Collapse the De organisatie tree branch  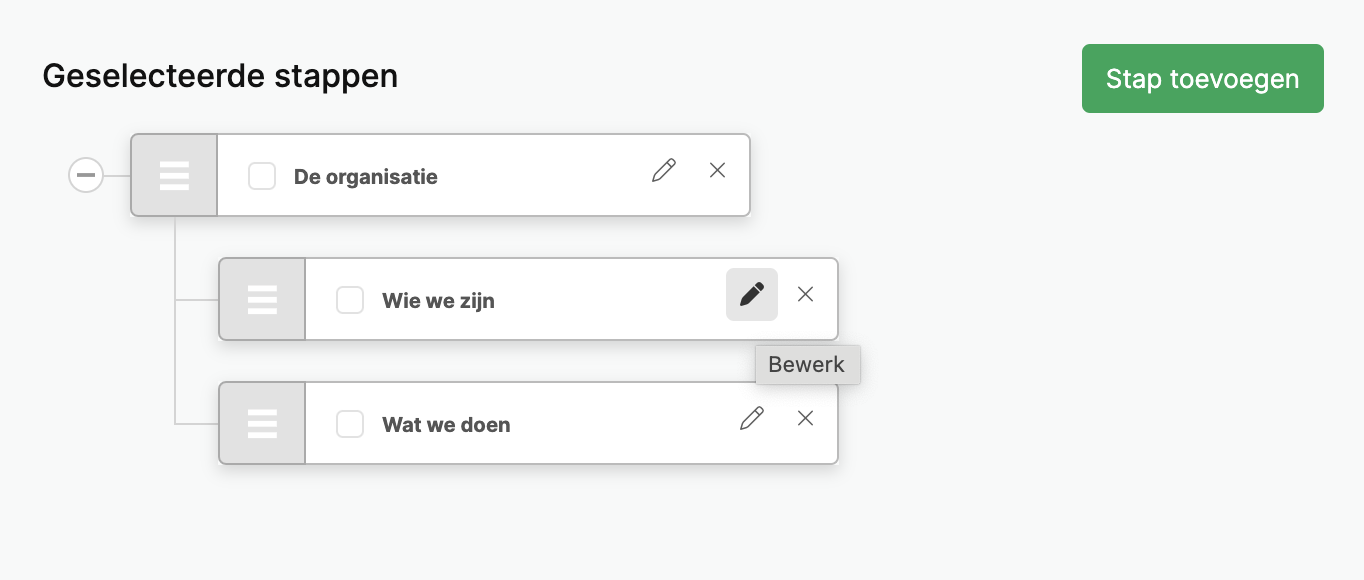[86, 175]
